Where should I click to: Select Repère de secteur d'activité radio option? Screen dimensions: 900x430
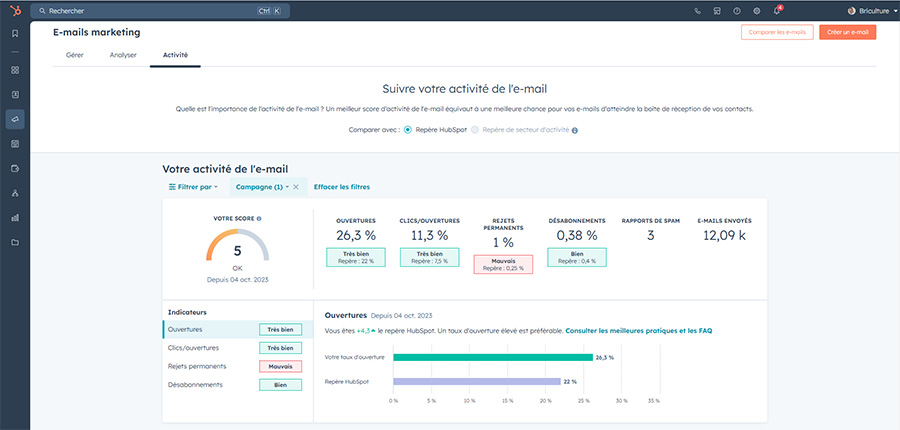[475, 130]
